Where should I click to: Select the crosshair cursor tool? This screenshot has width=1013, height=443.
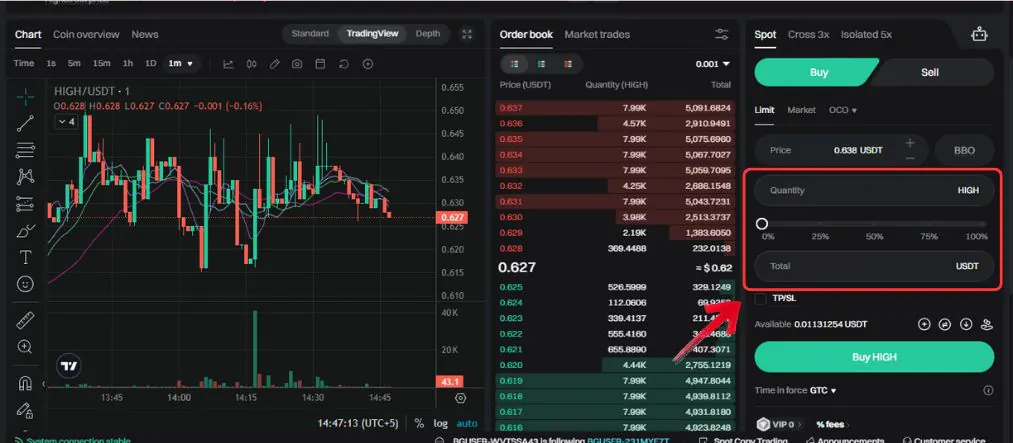click(25, 97)
